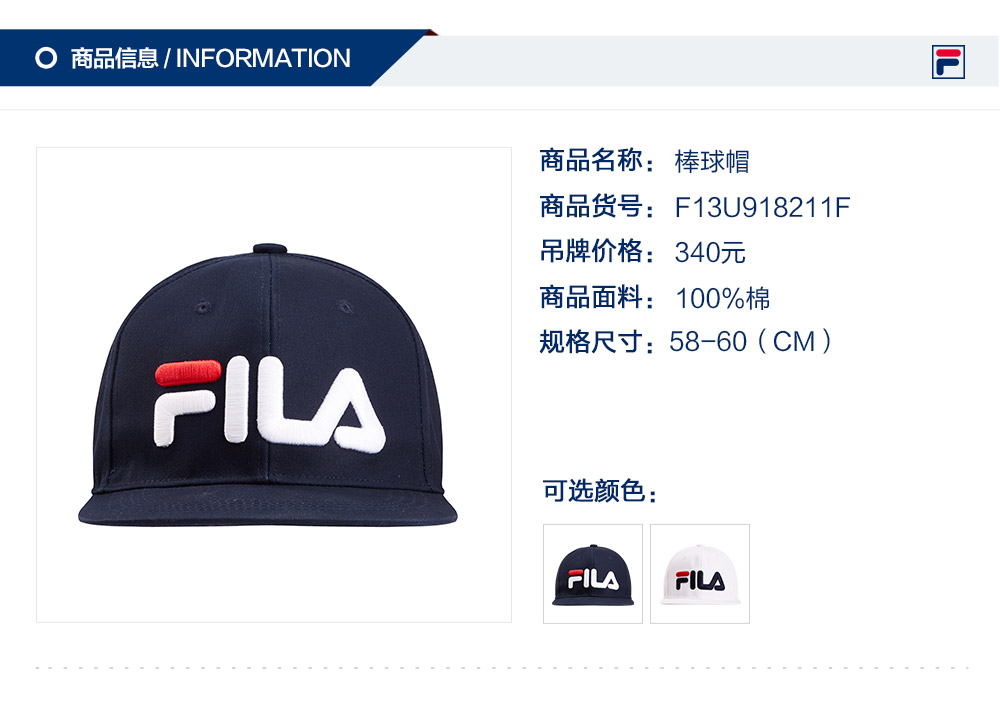Click the 规格尺寸 label

click(x=597, y=343)
